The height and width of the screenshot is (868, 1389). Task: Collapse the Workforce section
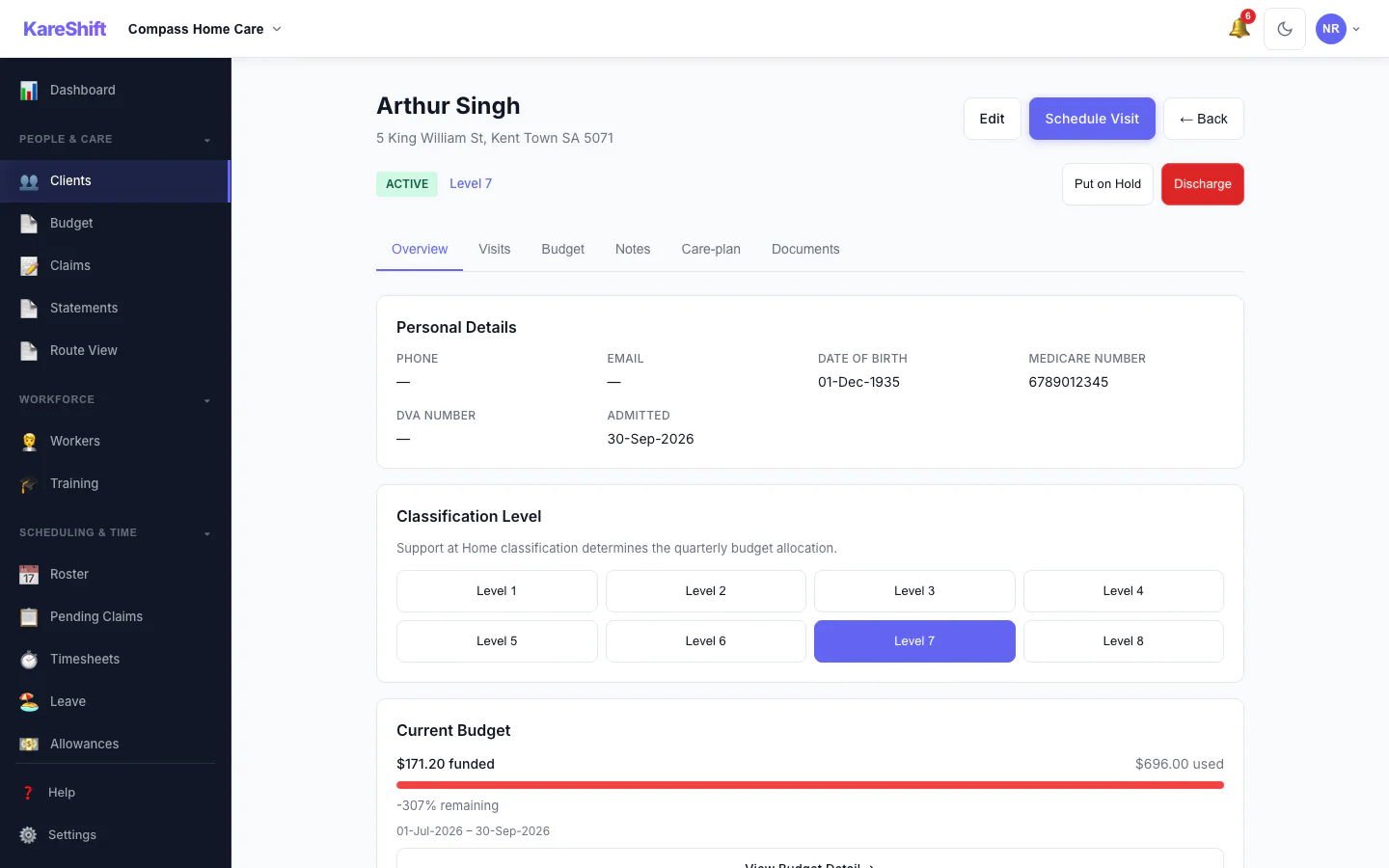116,399
